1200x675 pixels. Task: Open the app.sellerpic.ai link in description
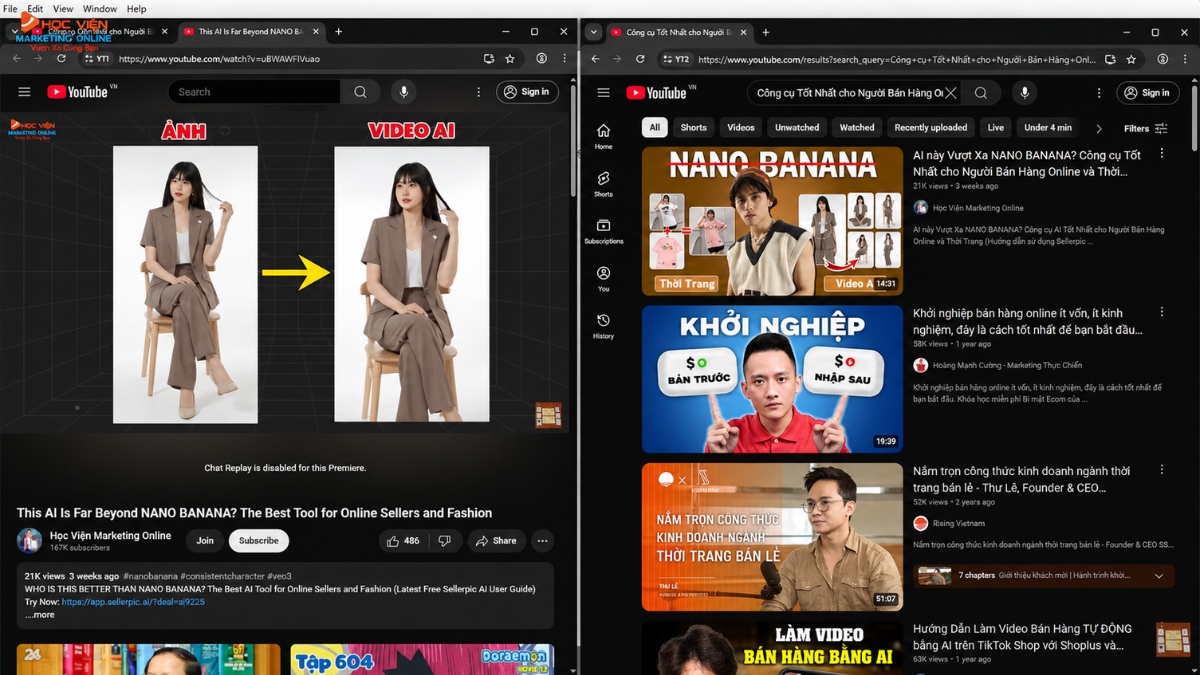(133, 602)
